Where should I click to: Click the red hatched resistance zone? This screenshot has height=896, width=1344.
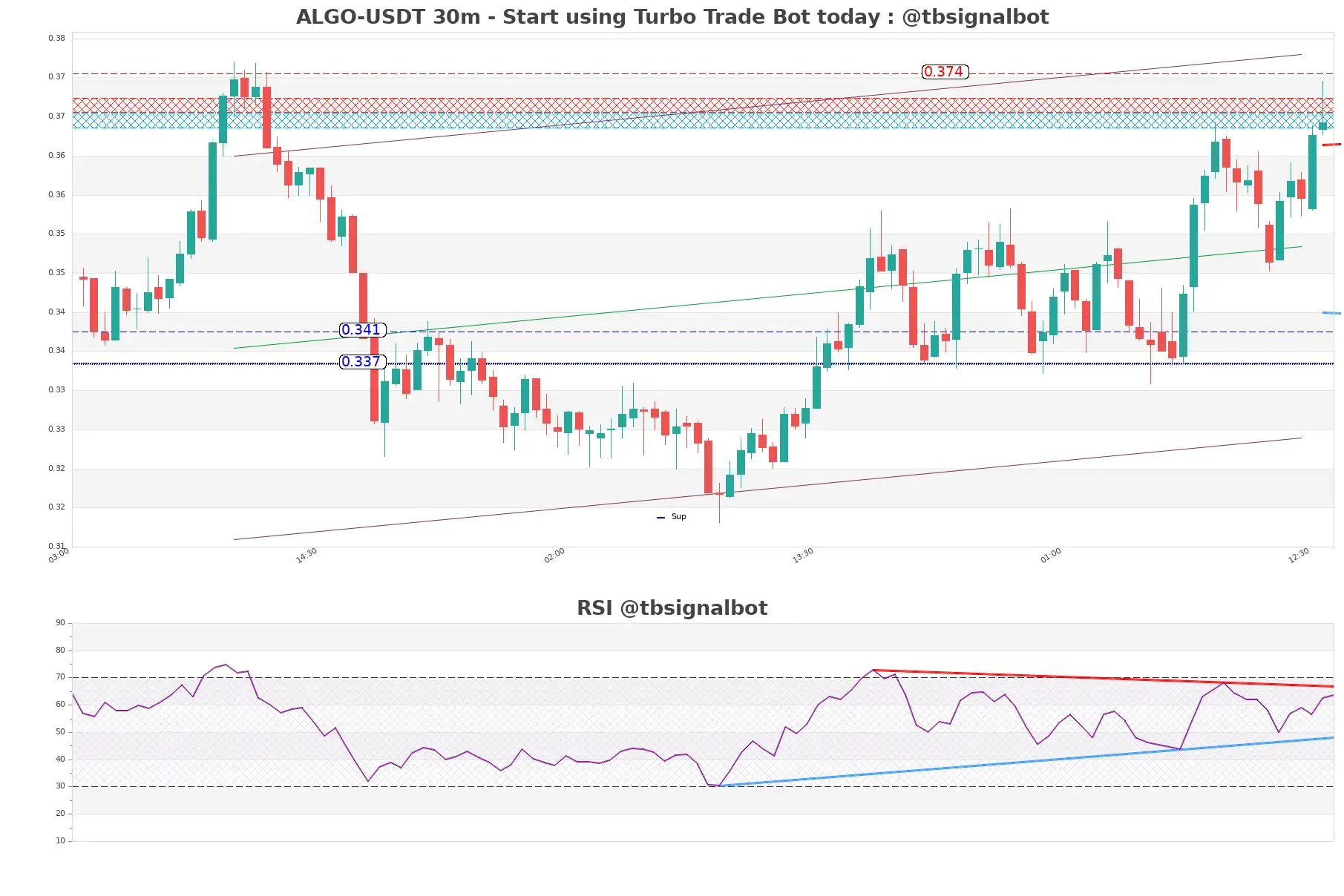(703, 105)
